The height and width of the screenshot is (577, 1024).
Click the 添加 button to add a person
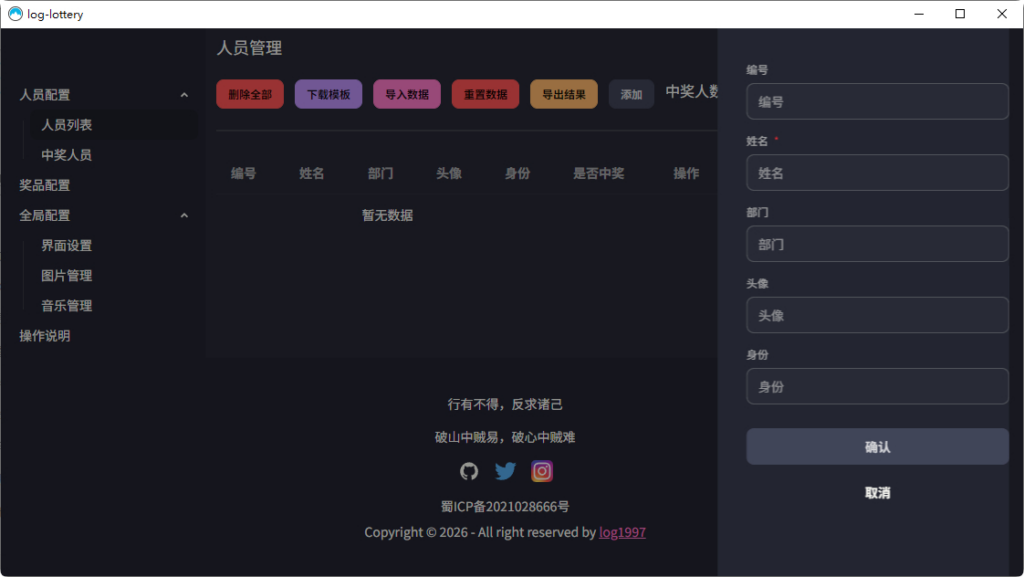[631, 93]
